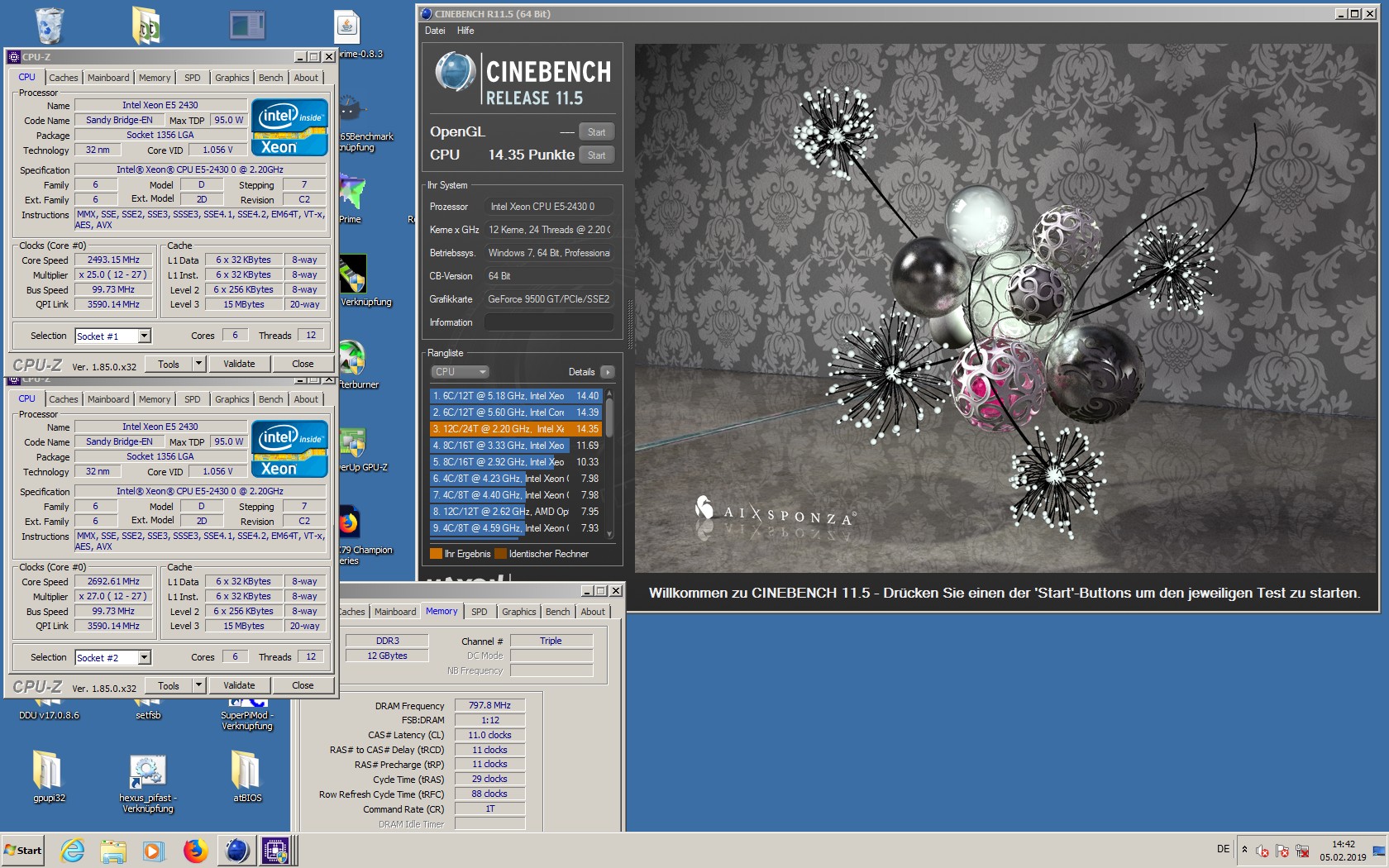Image resolution: width=1389 pixels, height=868 pixels.
Task: Open the Hilfe menu in Cinebench
Action: (x=465, y=31)
